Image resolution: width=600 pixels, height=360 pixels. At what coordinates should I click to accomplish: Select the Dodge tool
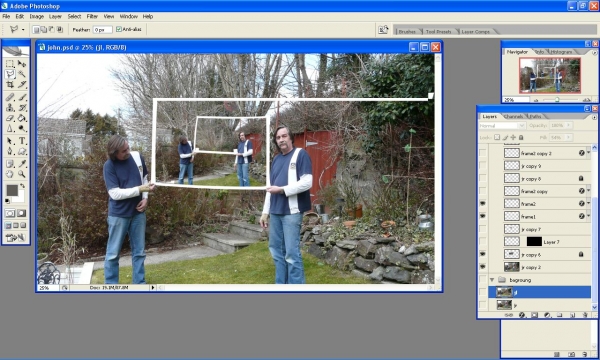[22, 129]
